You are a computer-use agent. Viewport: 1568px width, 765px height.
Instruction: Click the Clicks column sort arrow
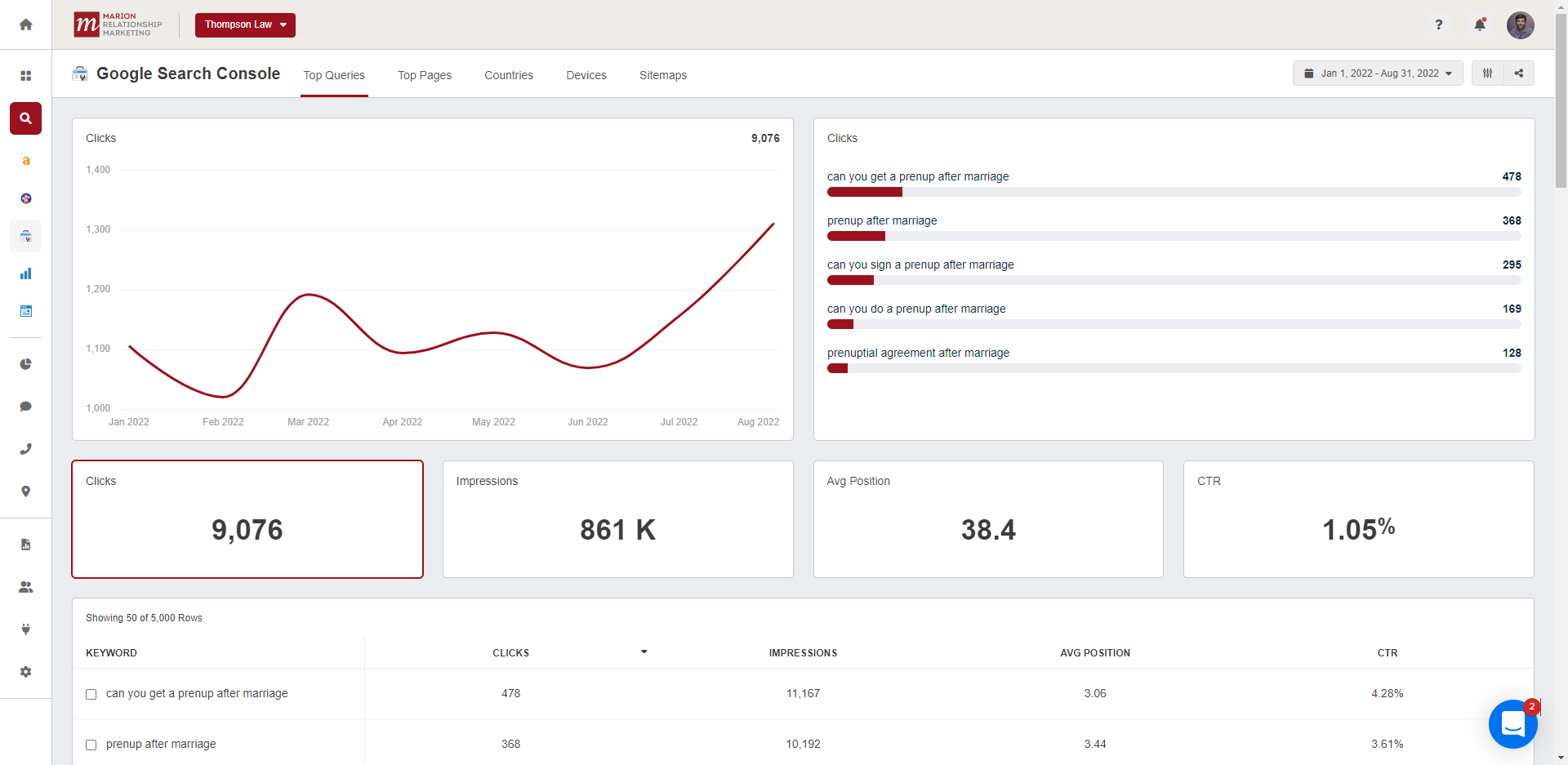pos(644,652)
